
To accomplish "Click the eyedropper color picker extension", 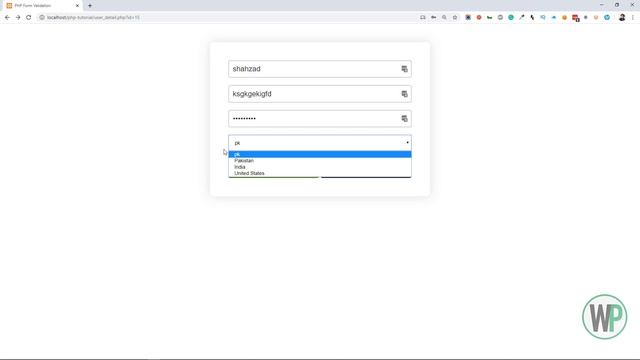I will tap(522, 18).
